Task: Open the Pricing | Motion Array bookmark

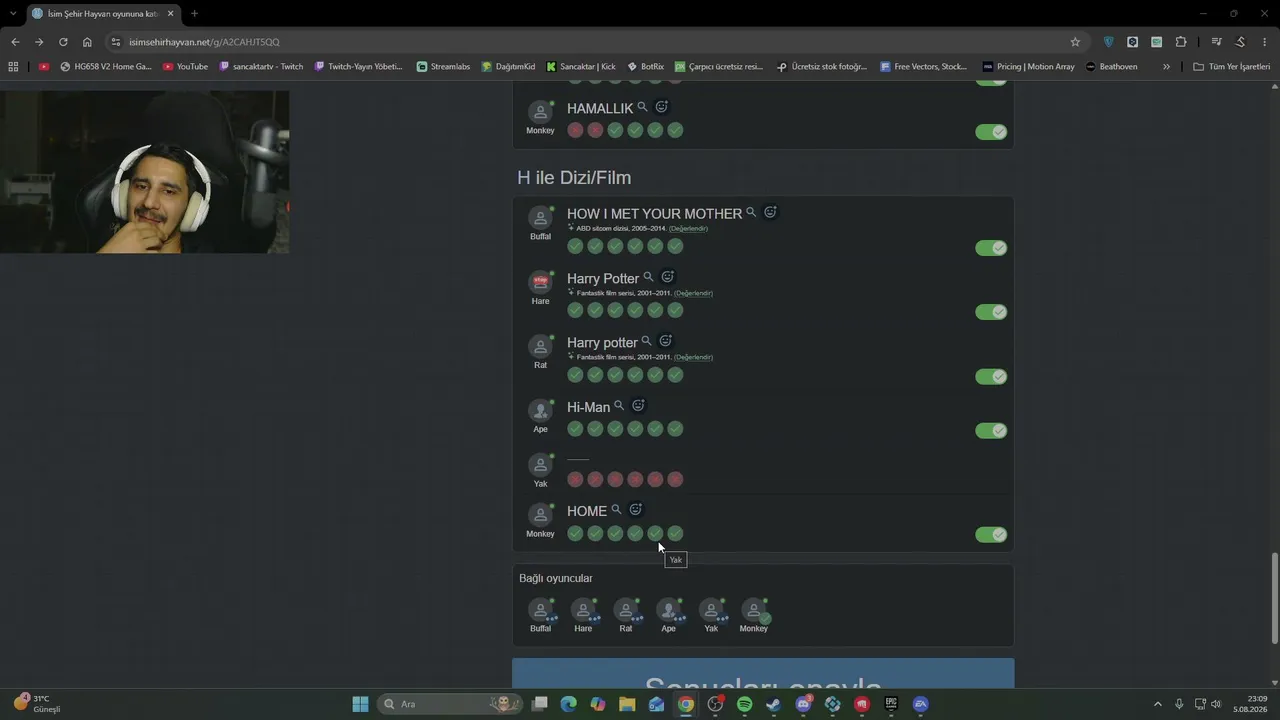Action: (1029, 67)
